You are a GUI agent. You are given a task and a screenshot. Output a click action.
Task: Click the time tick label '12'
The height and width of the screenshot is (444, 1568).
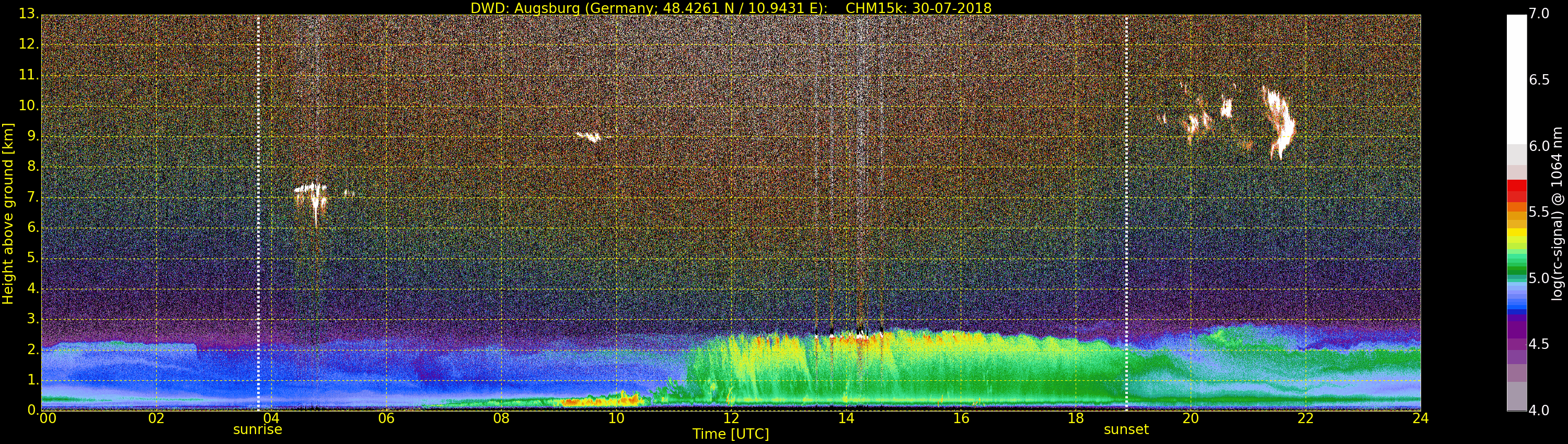point(731,418)
